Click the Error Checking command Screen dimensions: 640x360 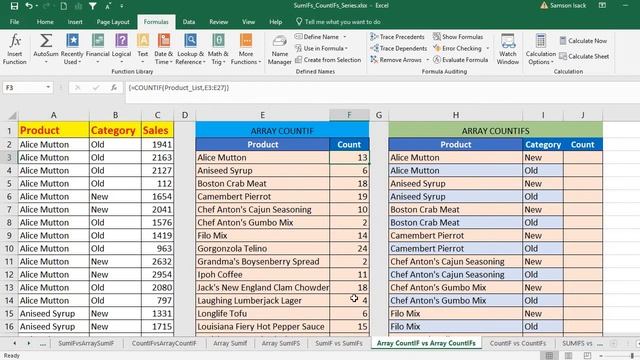point(457,48)
